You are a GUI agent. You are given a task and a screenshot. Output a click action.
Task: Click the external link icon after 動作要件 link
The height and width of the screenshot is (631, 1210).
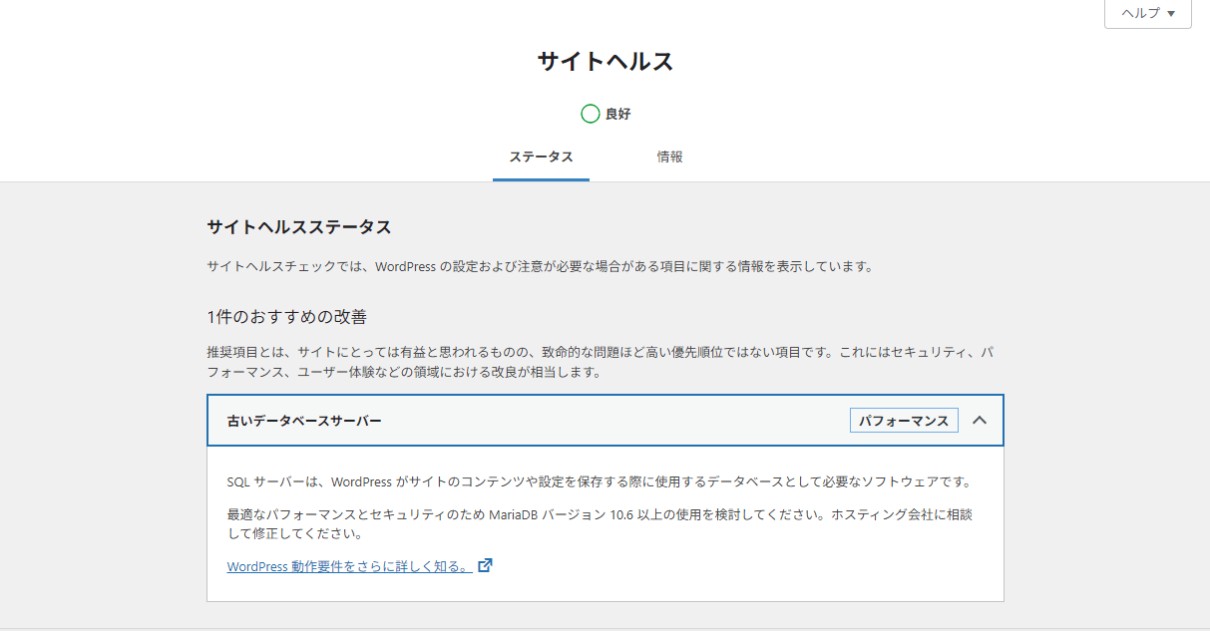(x=485, y=566)
